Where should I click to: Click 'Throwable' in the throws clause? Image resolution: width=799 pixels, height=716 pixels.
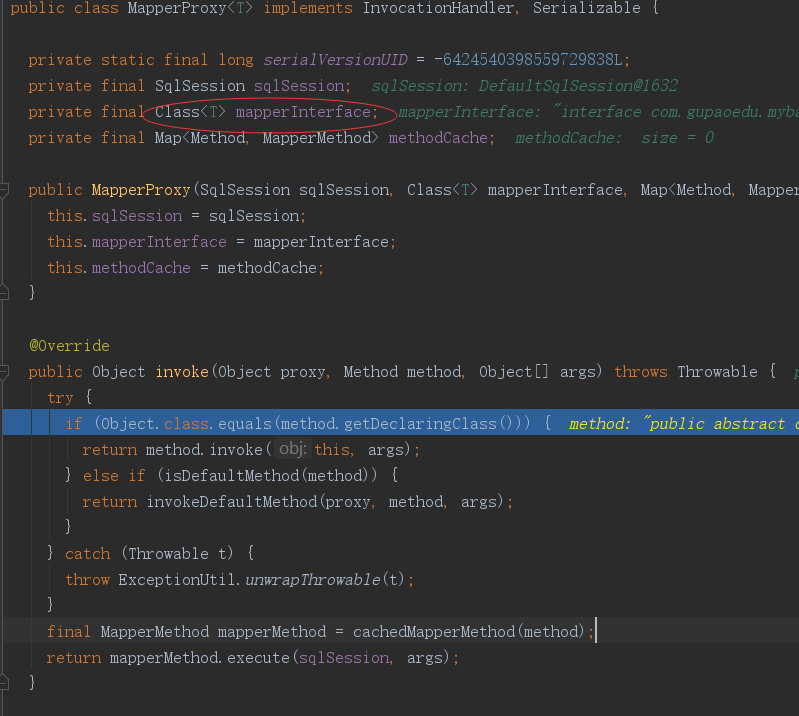click(717, 372)
